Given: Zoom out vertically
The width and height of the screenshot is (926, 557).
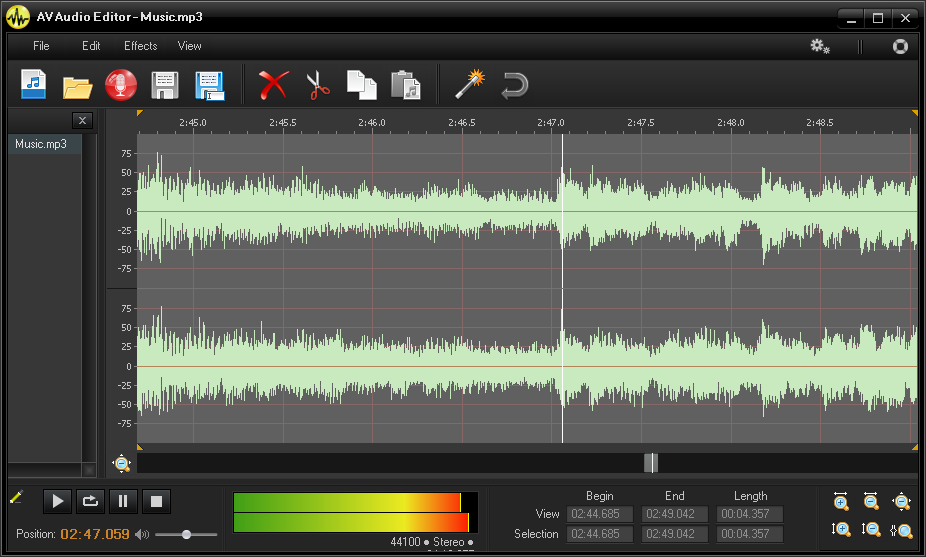Looking at the screenshot, I should [871, 529].
